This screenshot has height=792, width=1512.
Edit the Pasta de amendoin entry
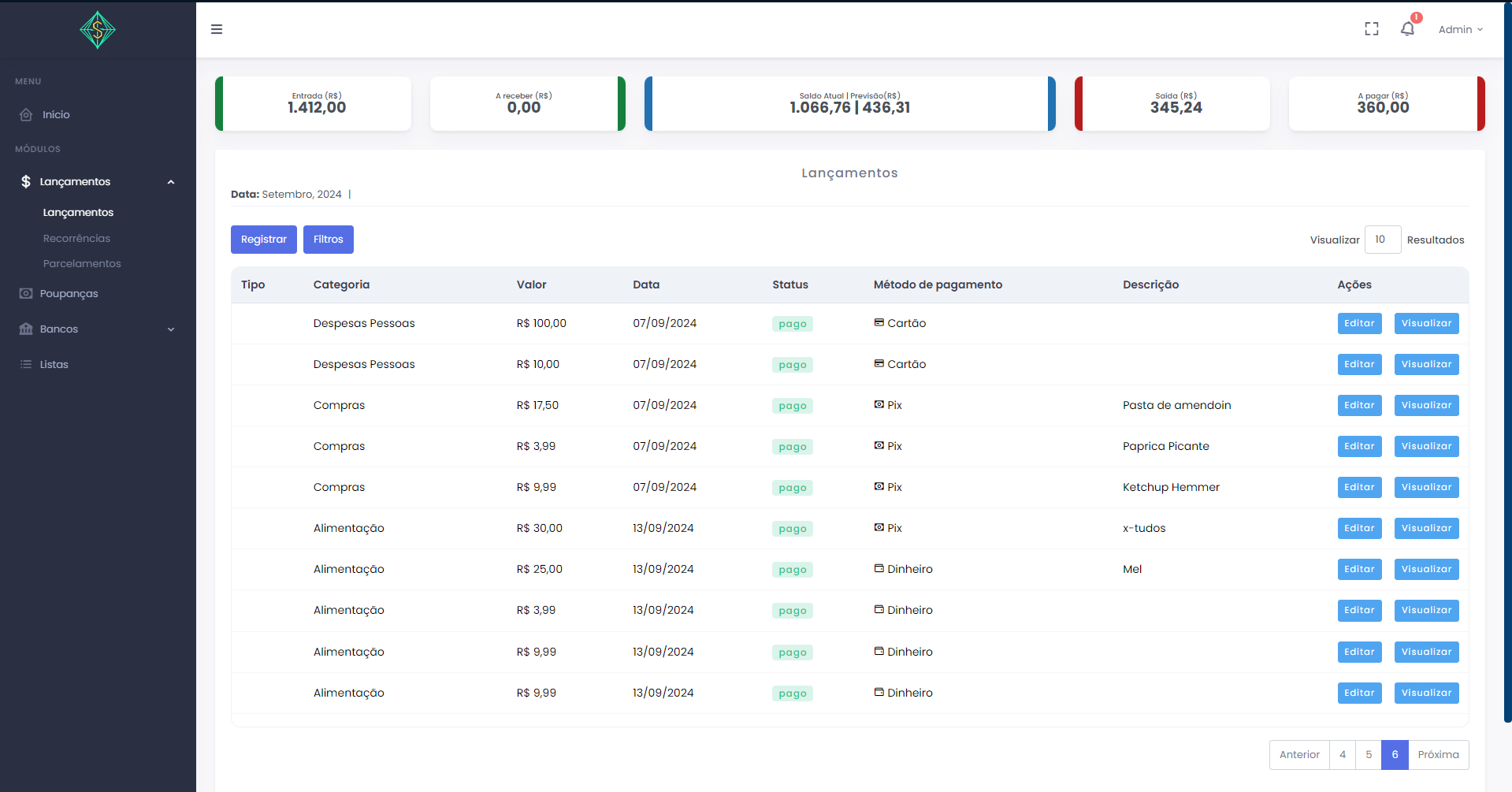tap(1359, 406)
